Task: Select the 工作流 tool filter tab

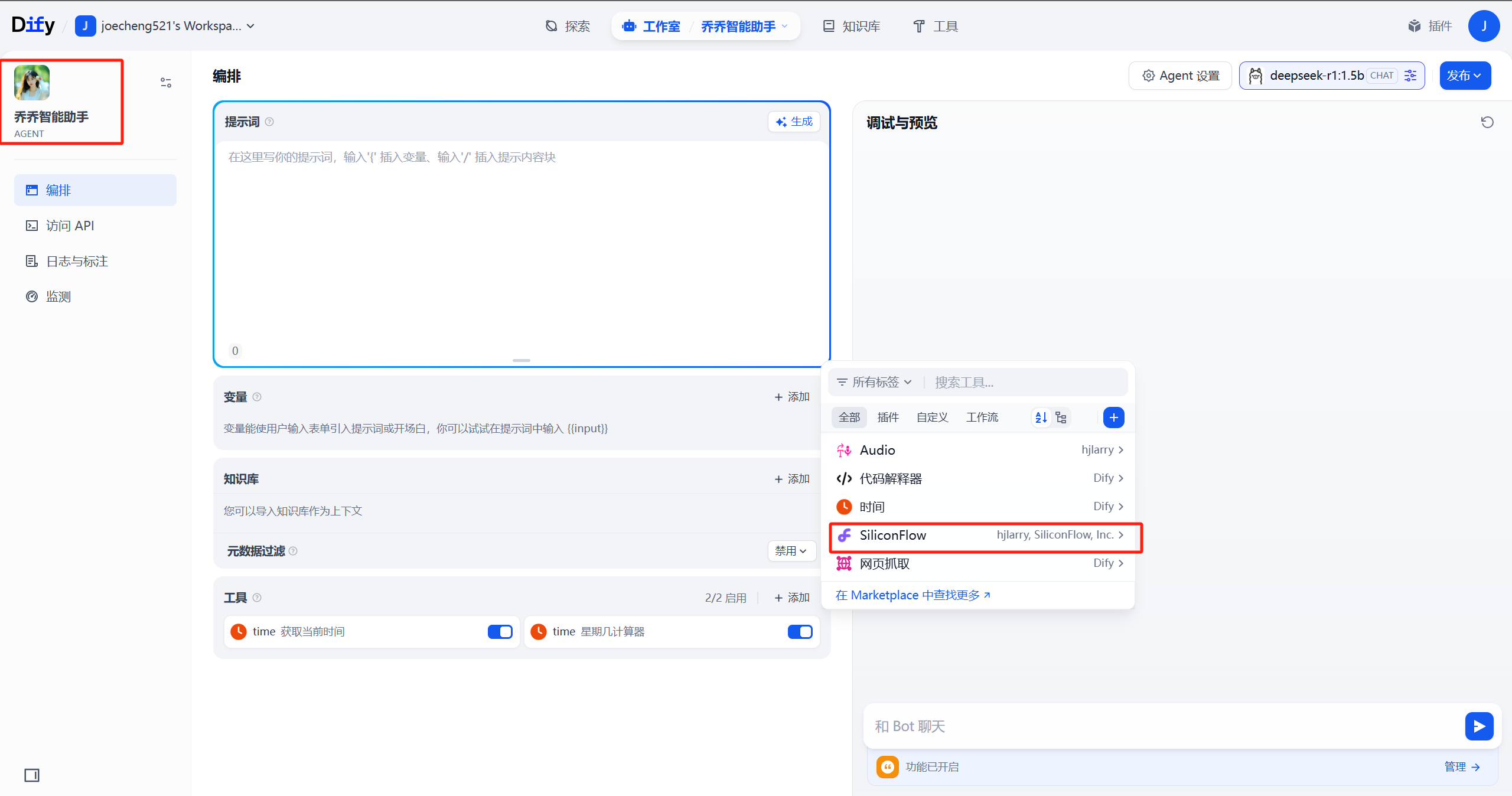Action: pos(982,417)
